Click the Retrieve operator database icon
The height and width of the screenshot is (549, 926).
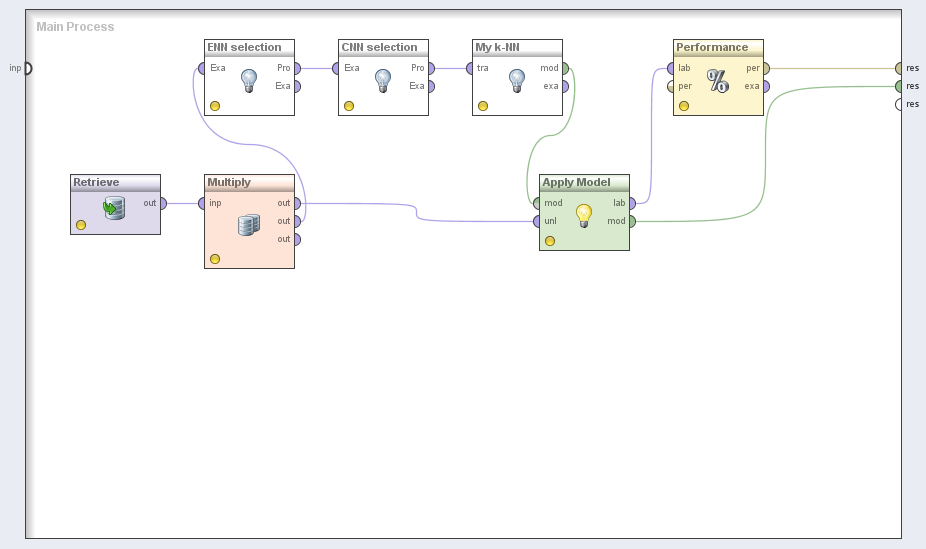pyautogui.click(x=115, y=208)
